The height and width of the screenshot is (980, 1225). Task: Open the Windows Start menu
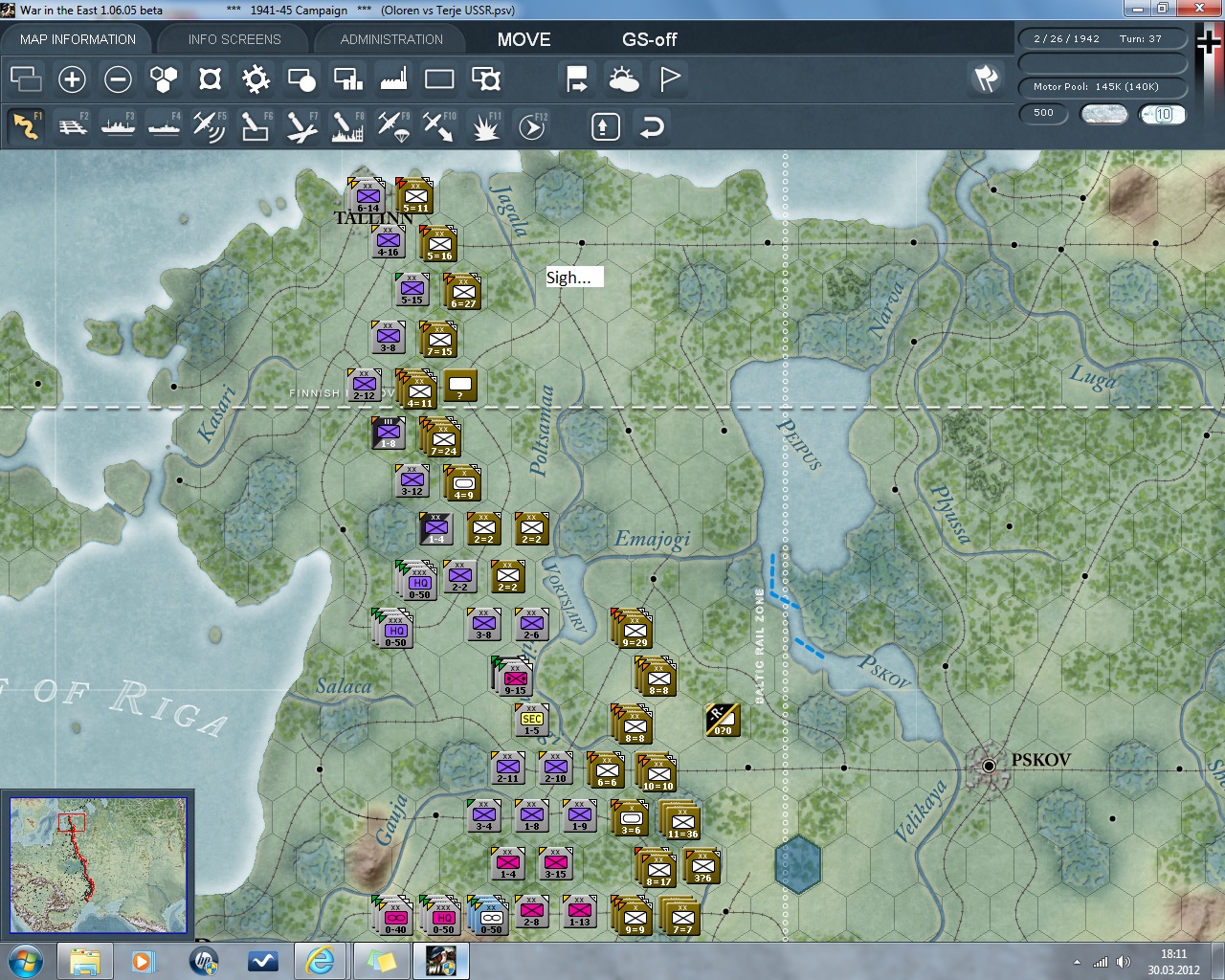click(26, 960)
